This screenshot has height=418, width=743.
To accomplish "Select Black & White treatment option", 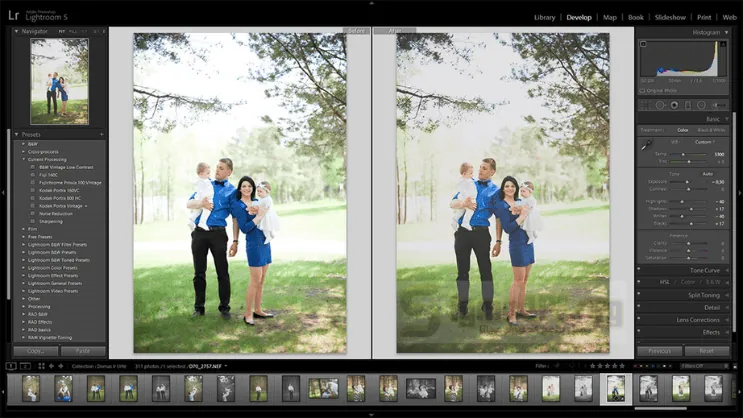I will [x=711, y=130].
